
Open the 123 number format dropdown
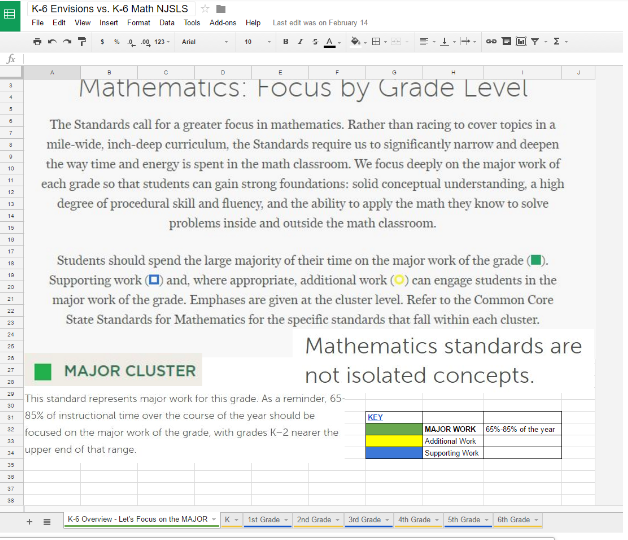pos(163,41)
